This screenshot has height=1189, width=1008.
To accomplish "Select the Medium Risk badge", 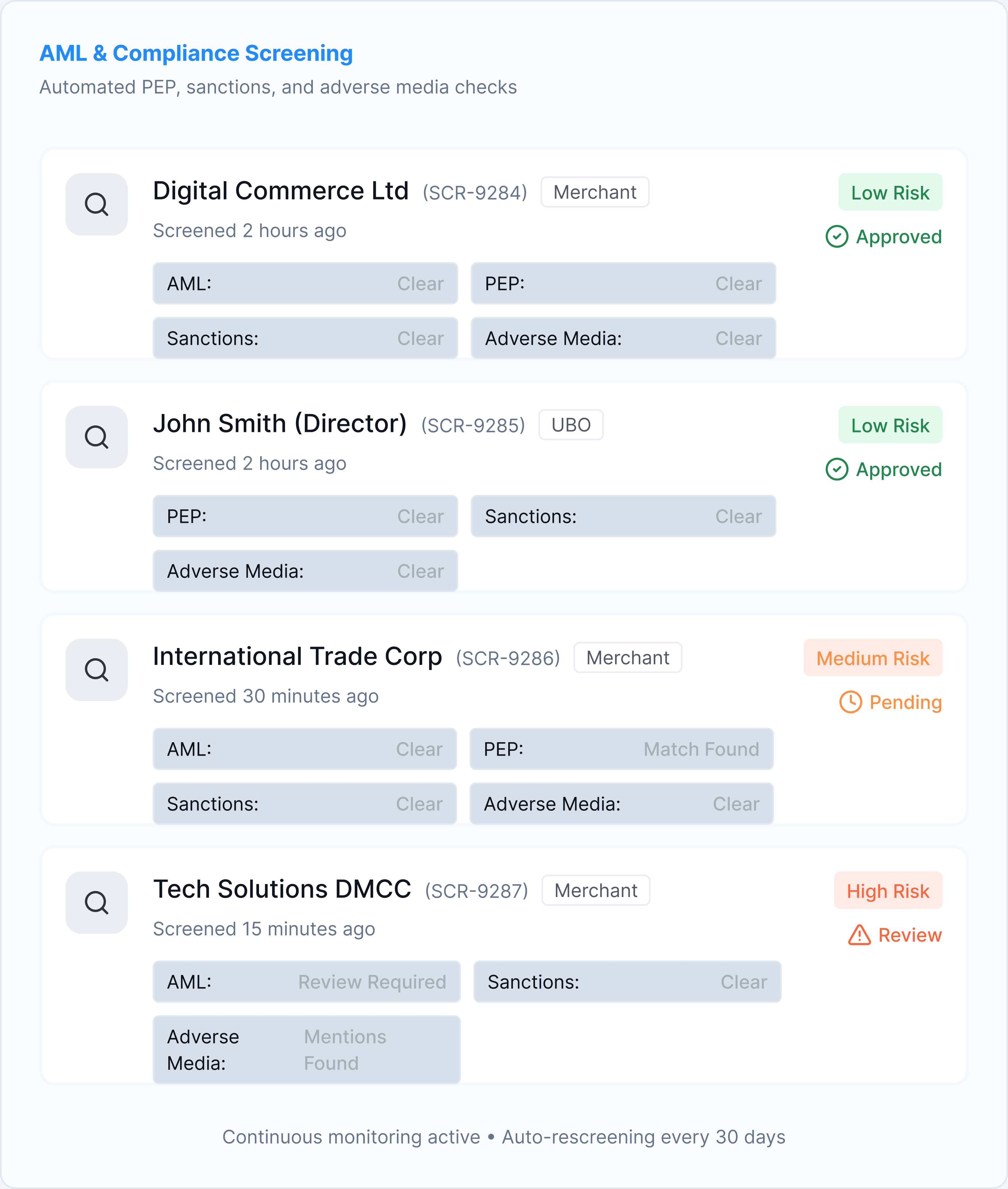I will coord(872,658).
